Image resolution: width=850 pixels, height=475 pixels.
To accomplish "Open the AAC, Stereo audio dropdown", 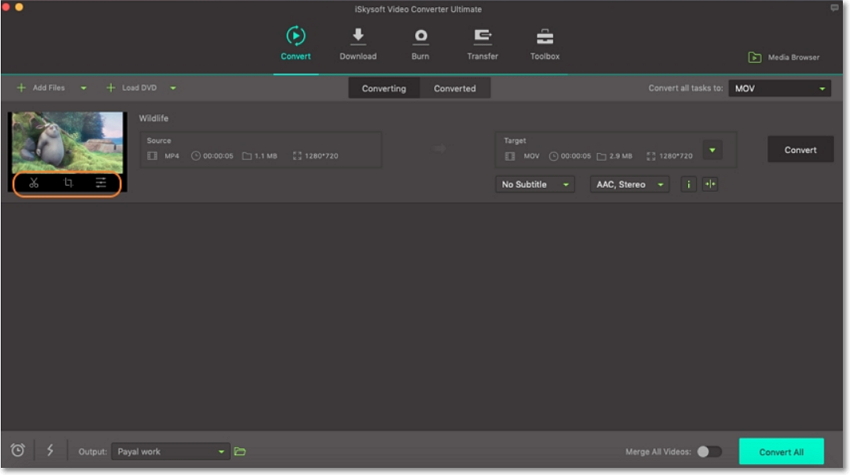I will coord(628,184).
